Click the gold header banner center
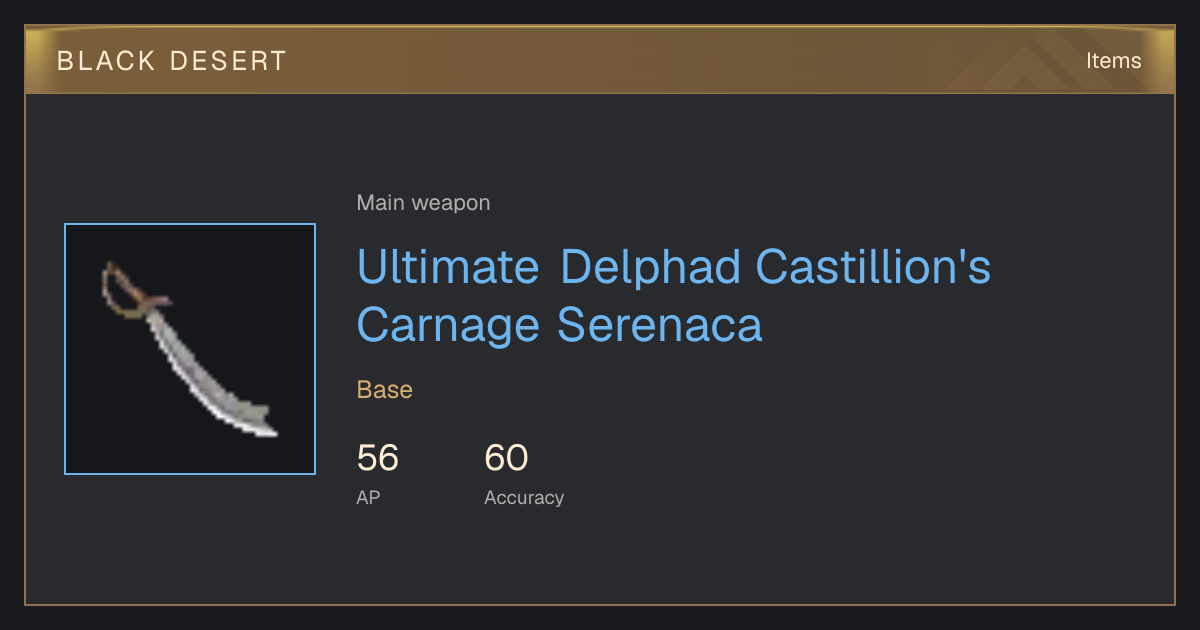Screen dimensions: 1200x630 (600, 60)
